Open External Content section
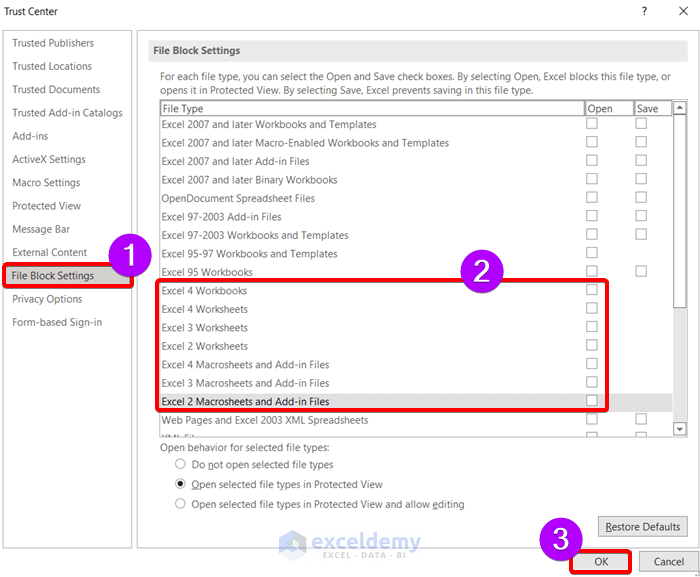 [x=50, y=252]
